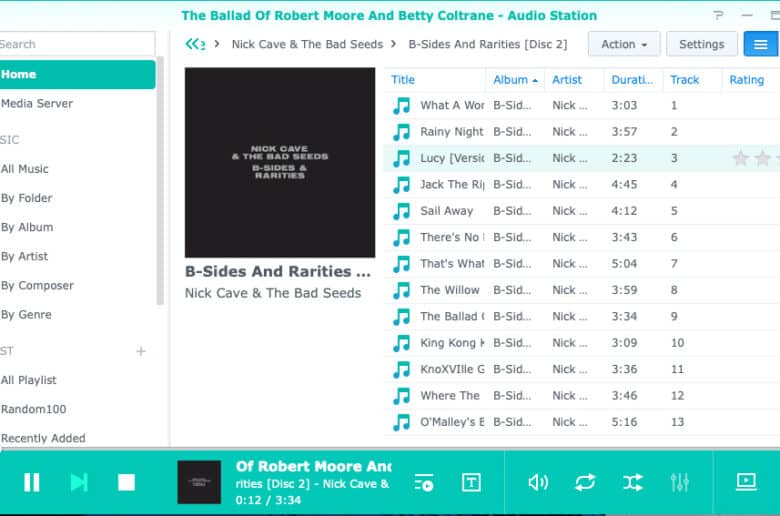
Task: Click music note icon for KnoXVille G
Action: point(401,369)
